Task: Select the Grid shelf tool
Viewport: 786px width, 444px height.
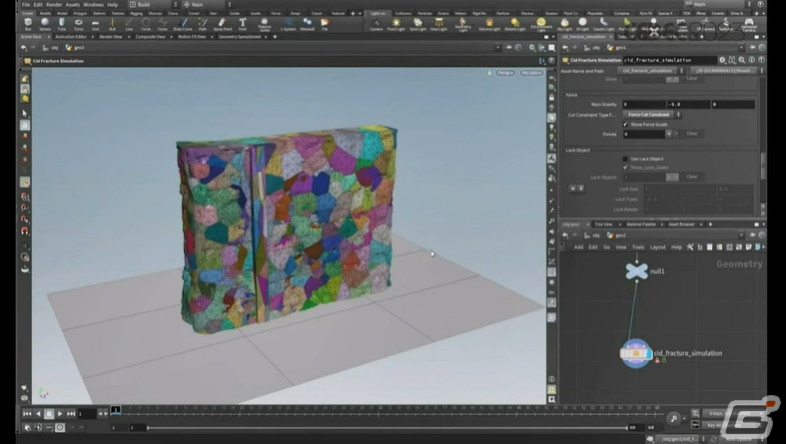Action: click(95, 24)
